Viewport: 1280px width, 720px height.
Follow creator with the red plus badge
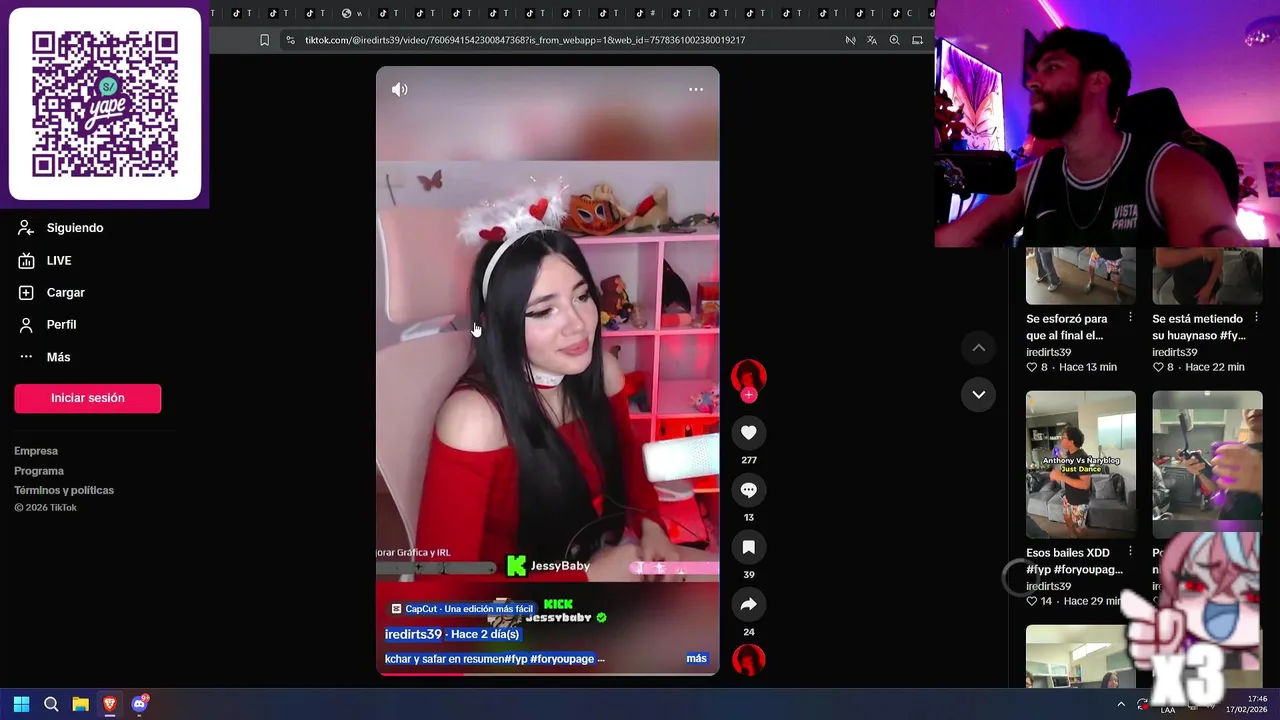tap(749, 395)
